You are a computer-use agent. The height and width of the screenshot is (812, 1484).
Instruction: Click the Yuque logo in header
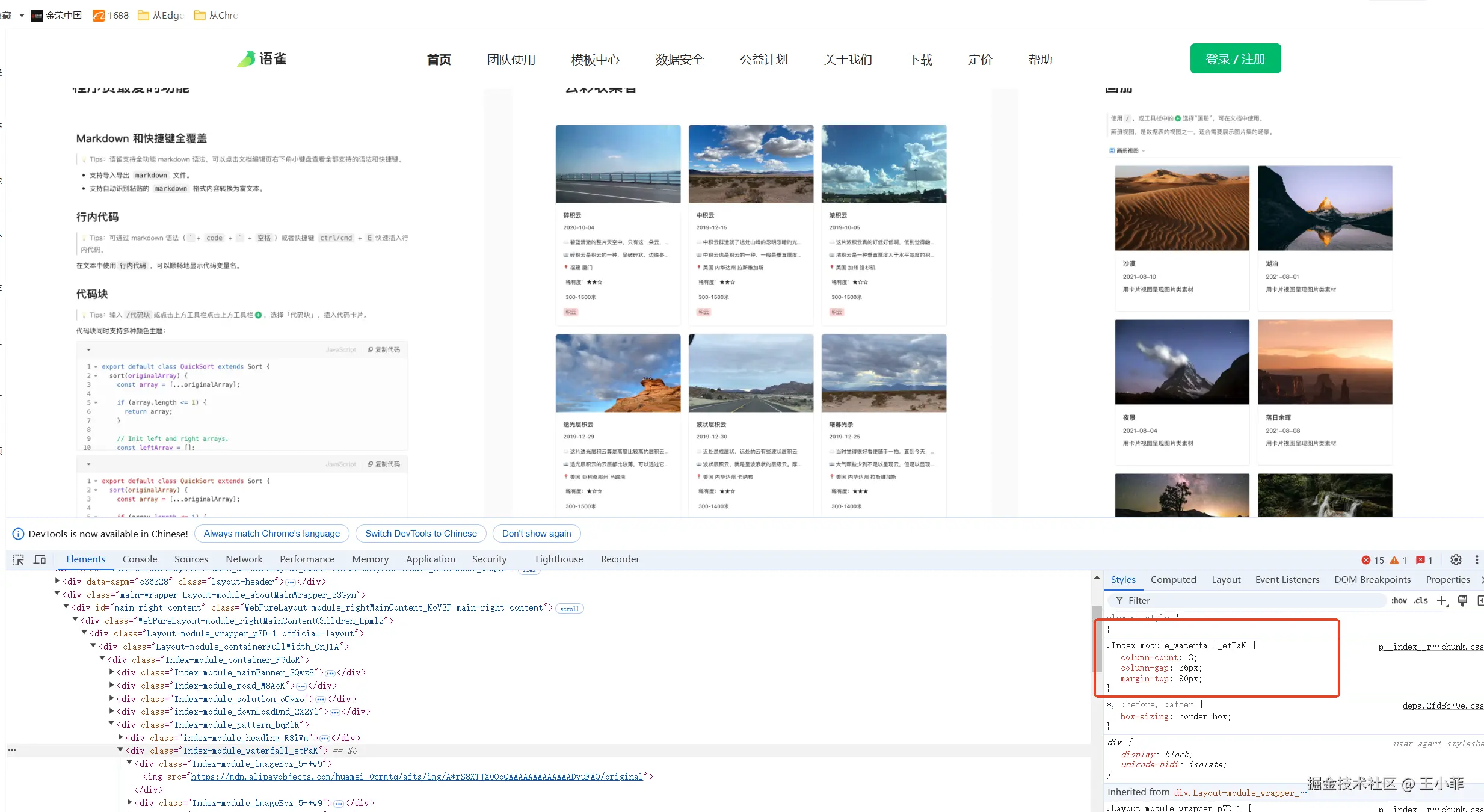[x=262, y=59]
